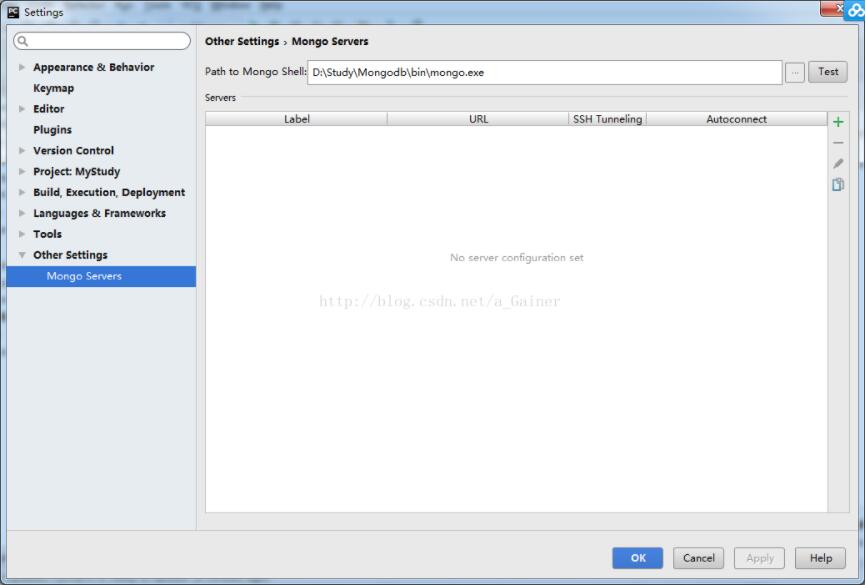This screenshot has height=585, width=866.
Task: Browse for Mongo Shell path with ellipsis button
Action: 795,72
